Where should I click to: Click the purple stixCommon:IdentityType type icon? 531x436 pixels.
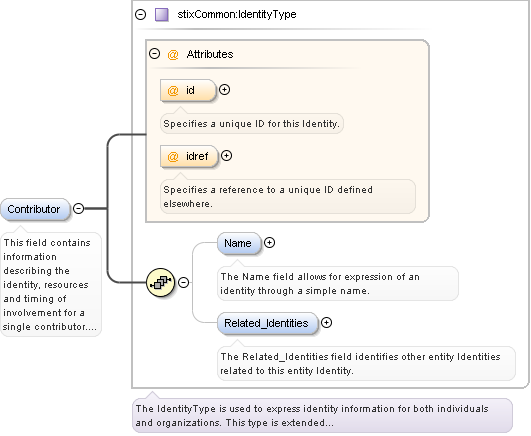pyautogui.click(x=162, y=15)
